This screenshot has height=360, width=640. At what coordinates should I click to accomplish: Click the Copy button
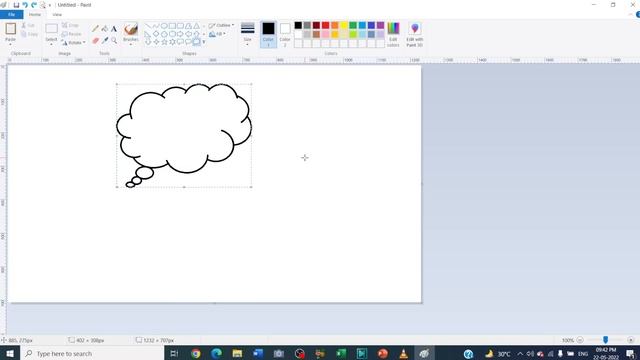click(x=29, y=34)
